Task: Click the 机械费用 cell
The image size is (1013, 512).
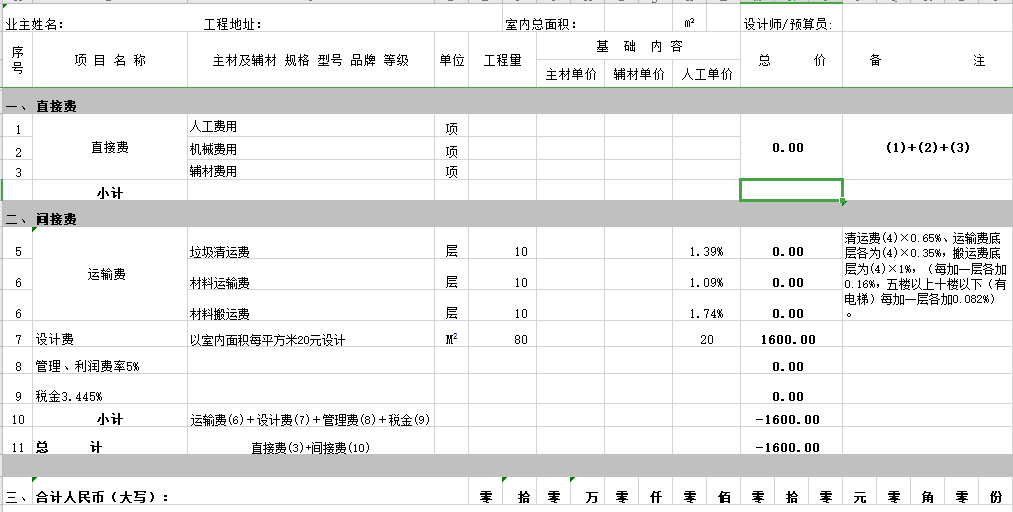Action: [310, 149]
